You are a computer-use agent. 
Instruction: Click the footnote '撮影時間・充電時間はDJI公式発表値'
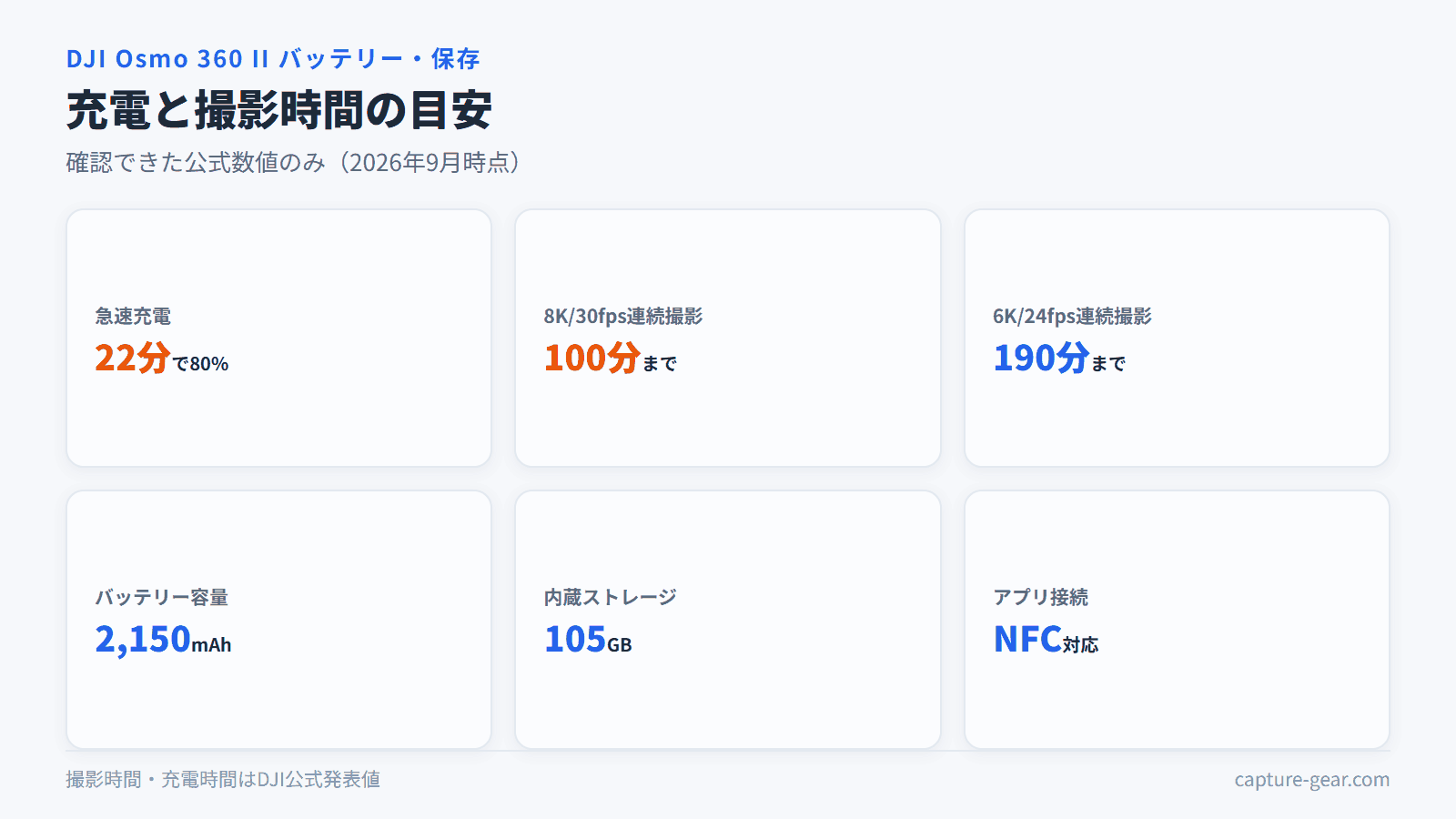click(223, 779)
